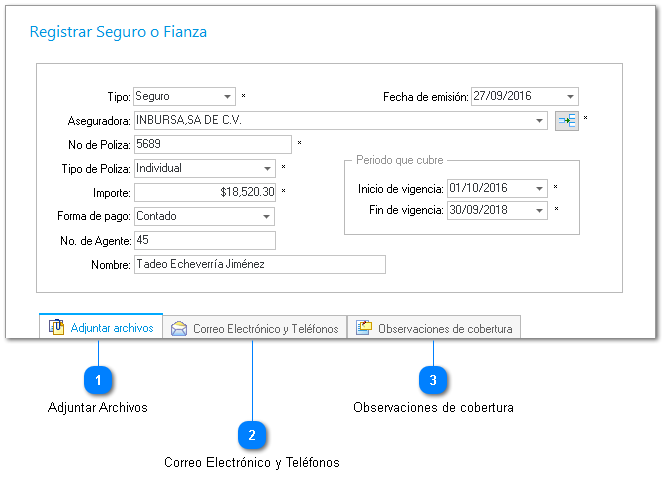Click the Registrar Seguro o Fianza heading

(118, 32)
